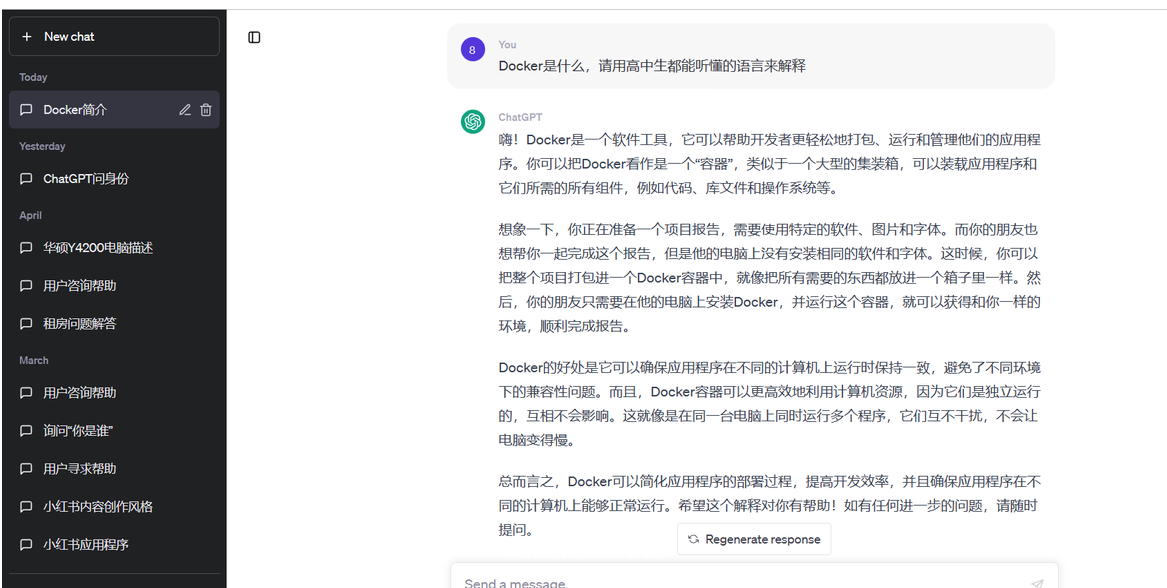The width and height of the screenshot is (1167, 588).
Task: Click the plus icon beside New chat
Action: [27, 36]
